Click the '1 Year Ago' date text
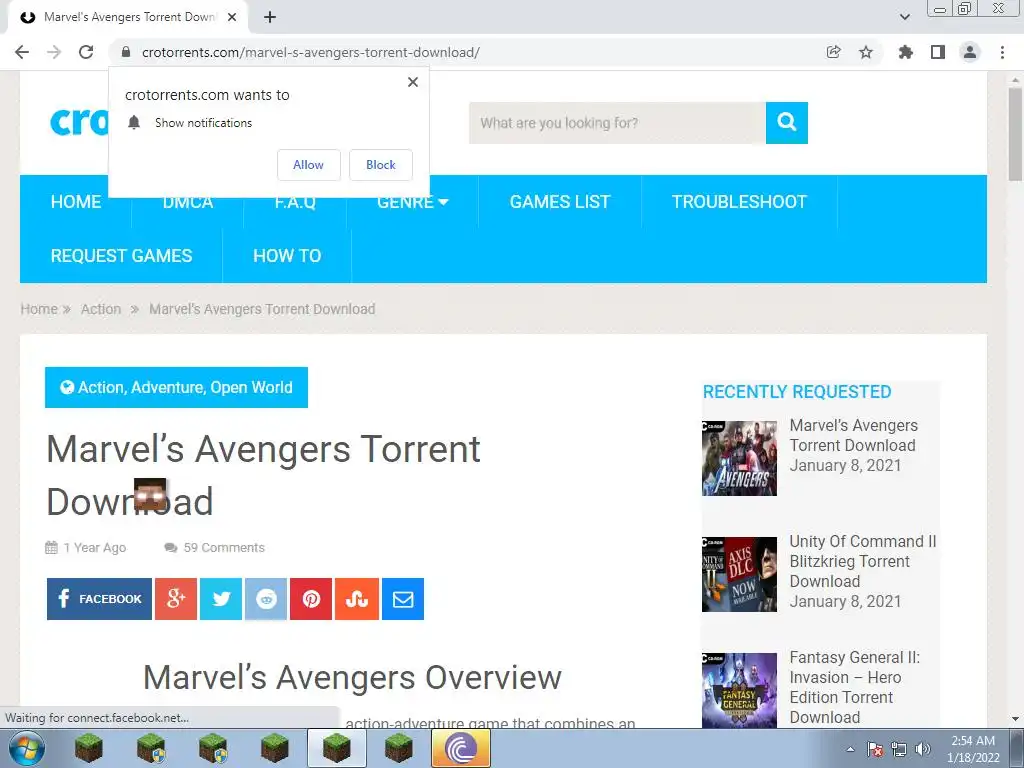Screen dimensions: 1024x768 point(95,547)
